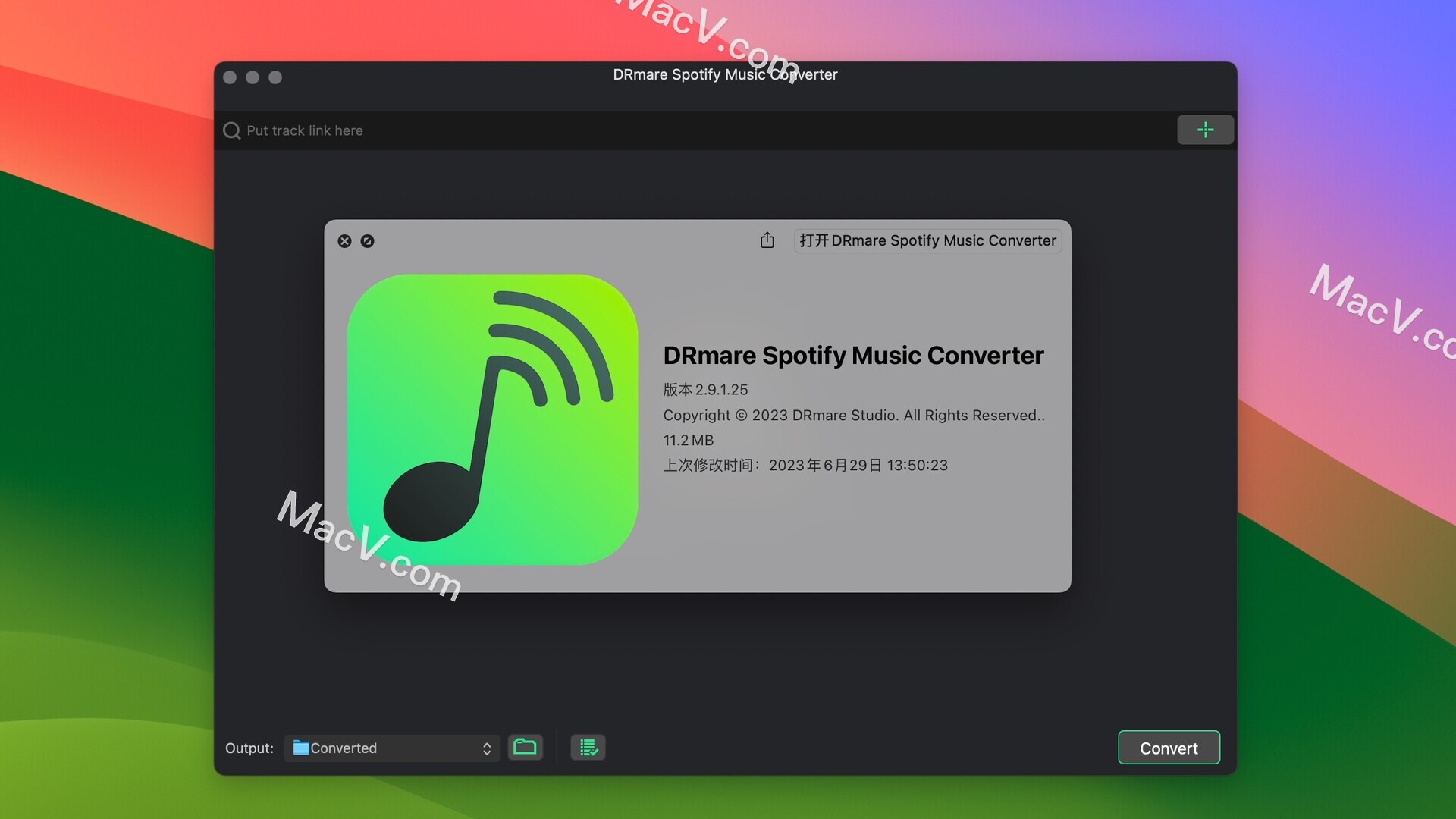
Task: Click the window title 'DRmare Spotify Music Converter'
Action: click(x=725, y=74)
